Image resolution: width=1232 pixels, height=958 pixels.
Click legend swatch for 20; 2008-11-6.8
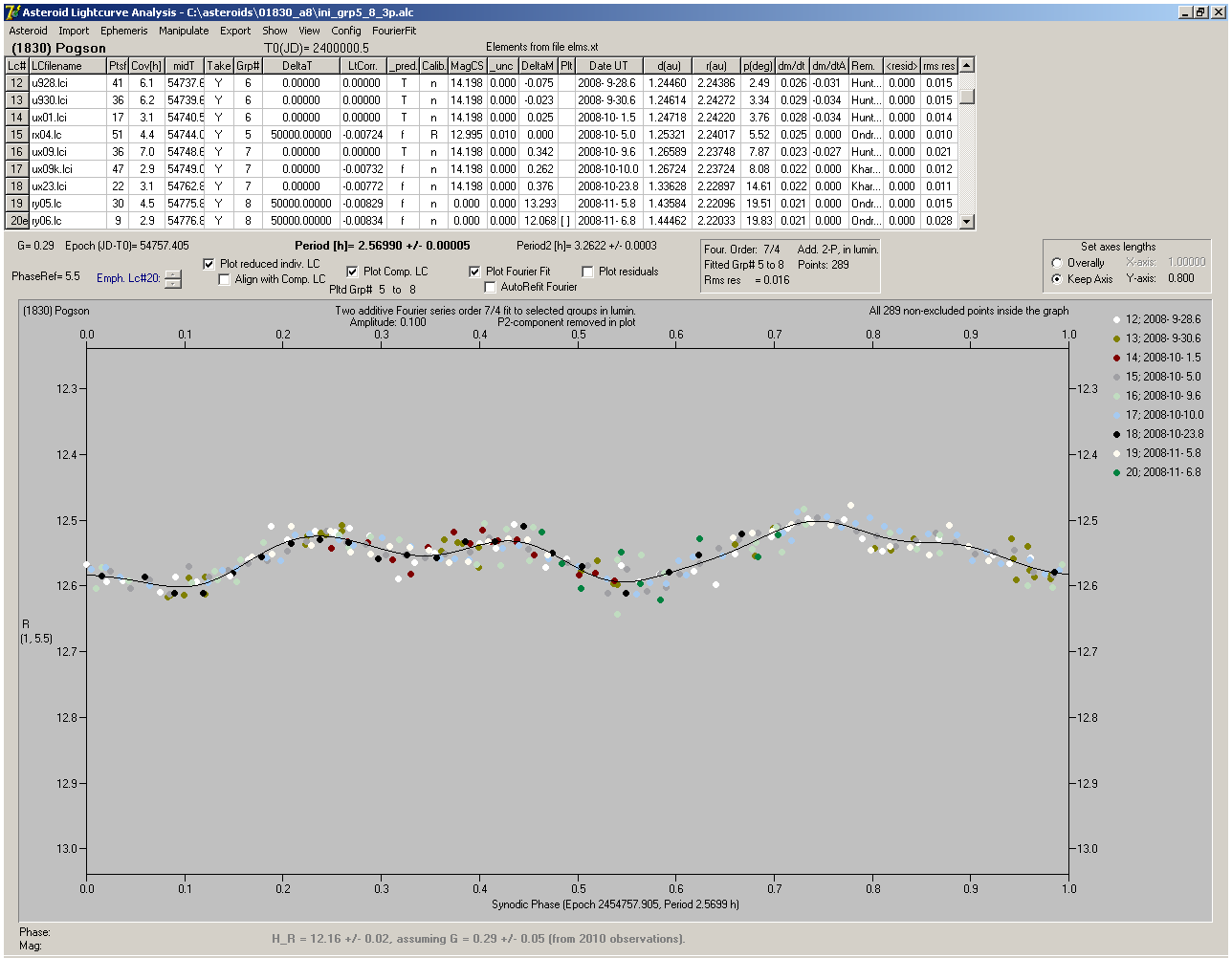pos(1117,472)
